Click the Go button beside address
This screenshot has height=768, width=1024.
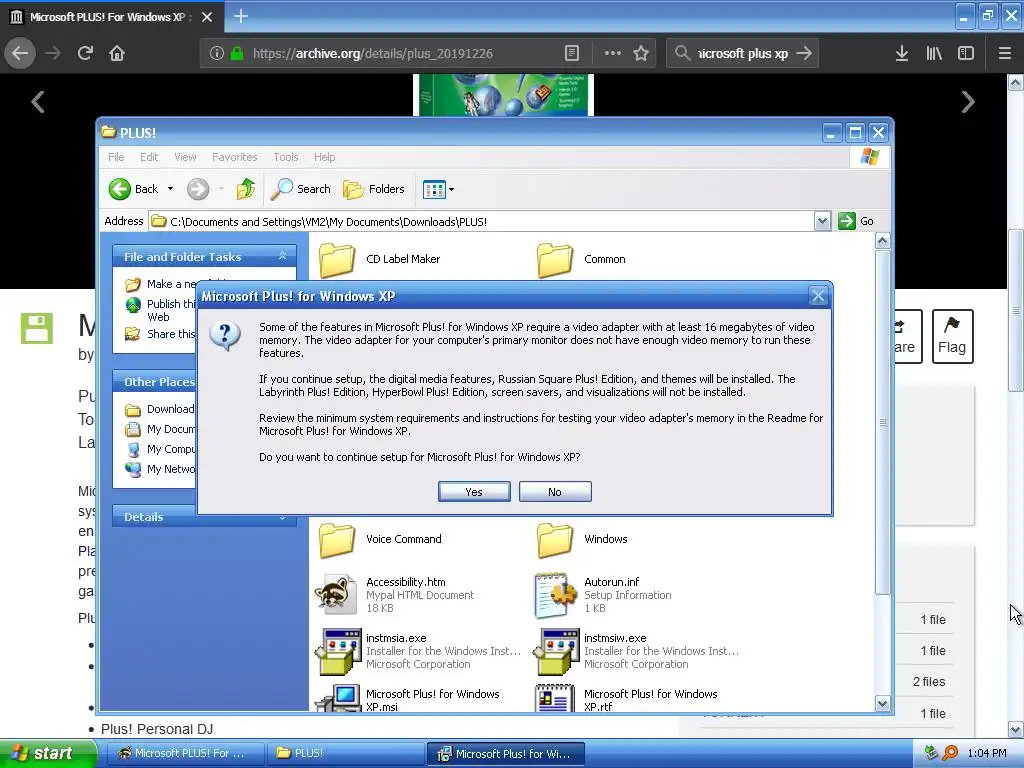click(856, 221)
